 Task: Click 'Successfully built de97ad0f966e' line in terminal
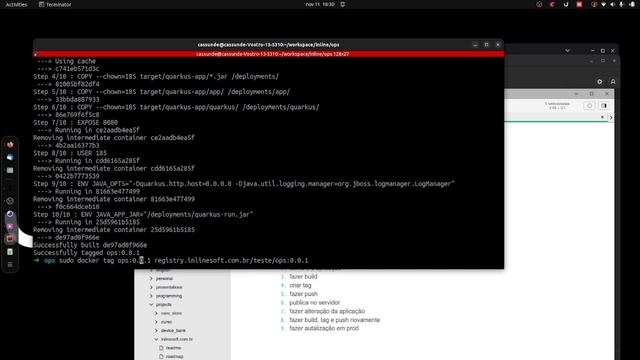click(x=90, y=245)
